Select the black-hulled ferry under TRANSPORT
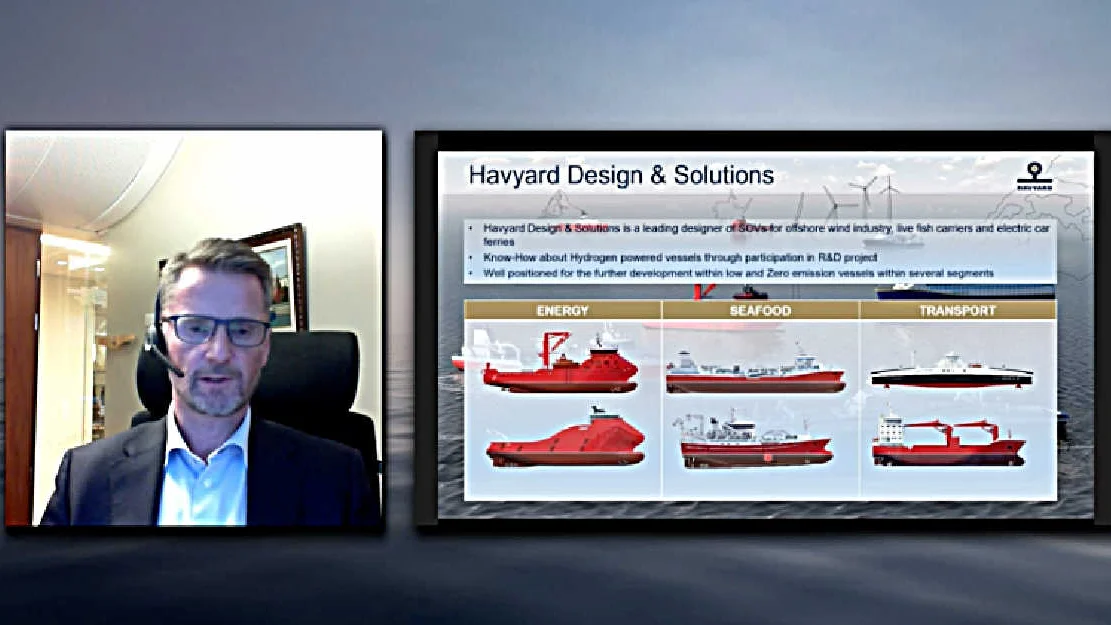Viewport: 1111px width, 625px height. click(950, 372)
